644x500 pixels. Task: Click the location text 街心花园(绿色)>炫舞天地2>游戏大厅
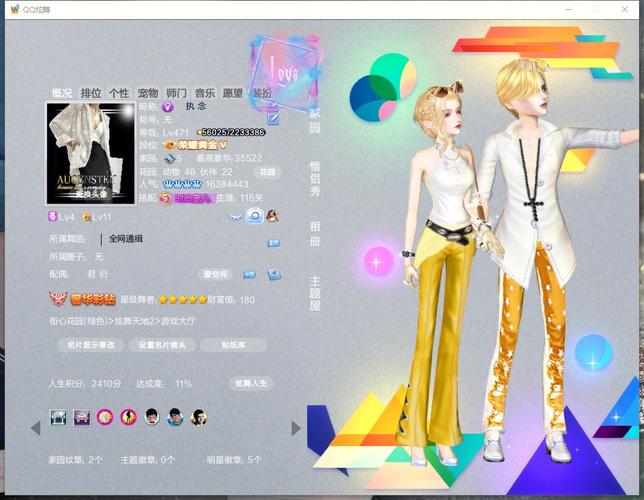[122, 321]
